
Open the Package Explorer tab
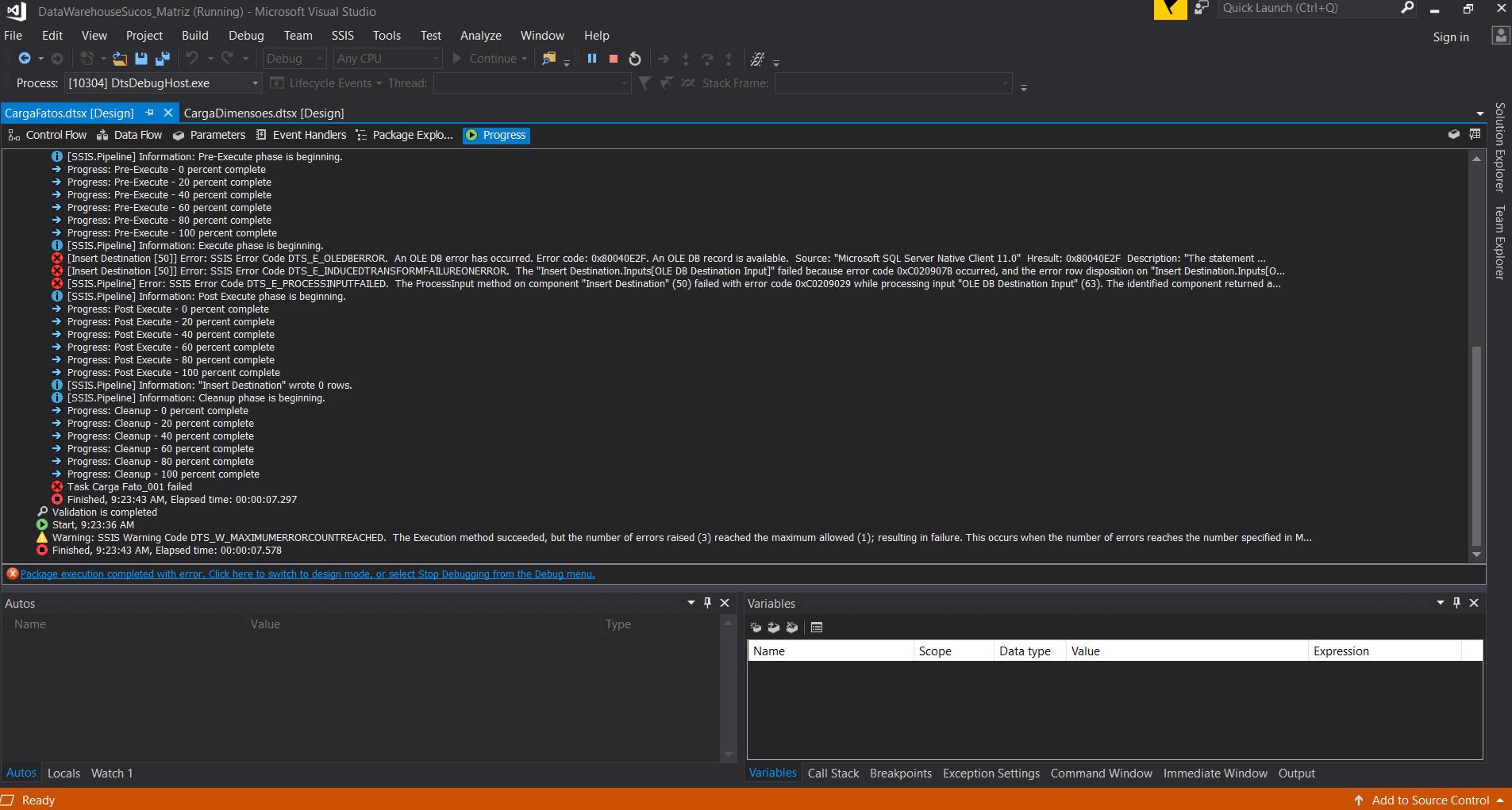[x=404, y=135]
